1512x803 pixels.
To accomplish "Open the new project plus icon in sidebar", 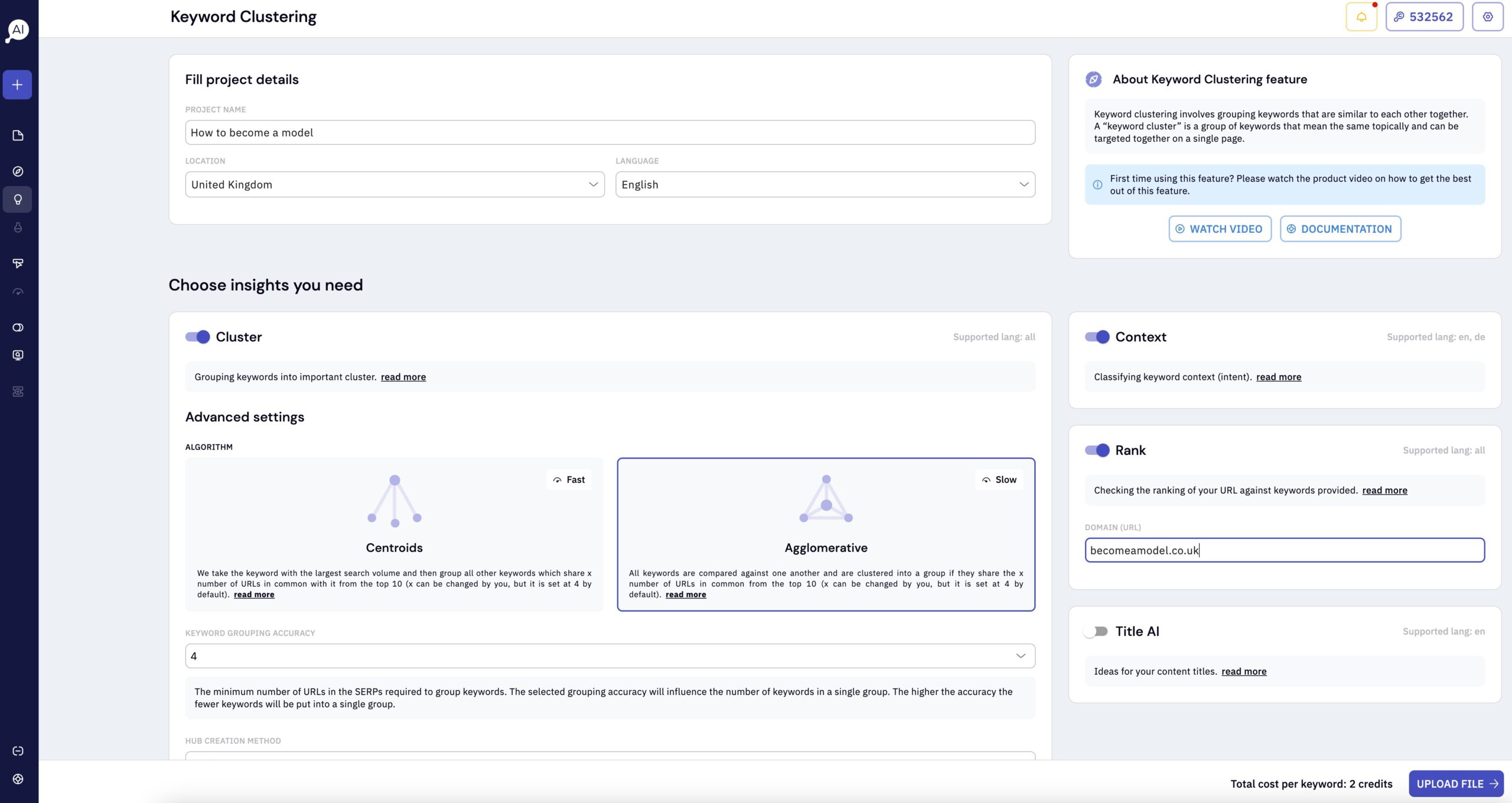I will (x=17, y=84).
